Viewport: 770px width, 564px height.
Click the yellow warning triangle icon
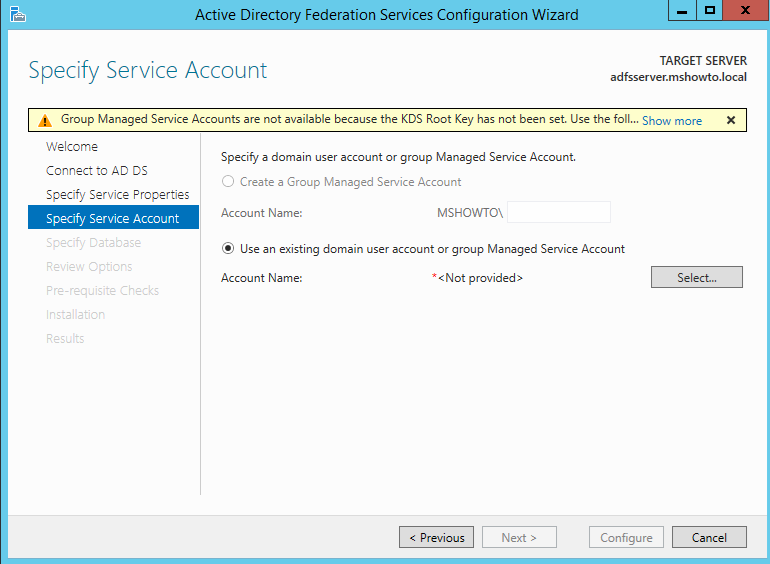tap(45, 120)
